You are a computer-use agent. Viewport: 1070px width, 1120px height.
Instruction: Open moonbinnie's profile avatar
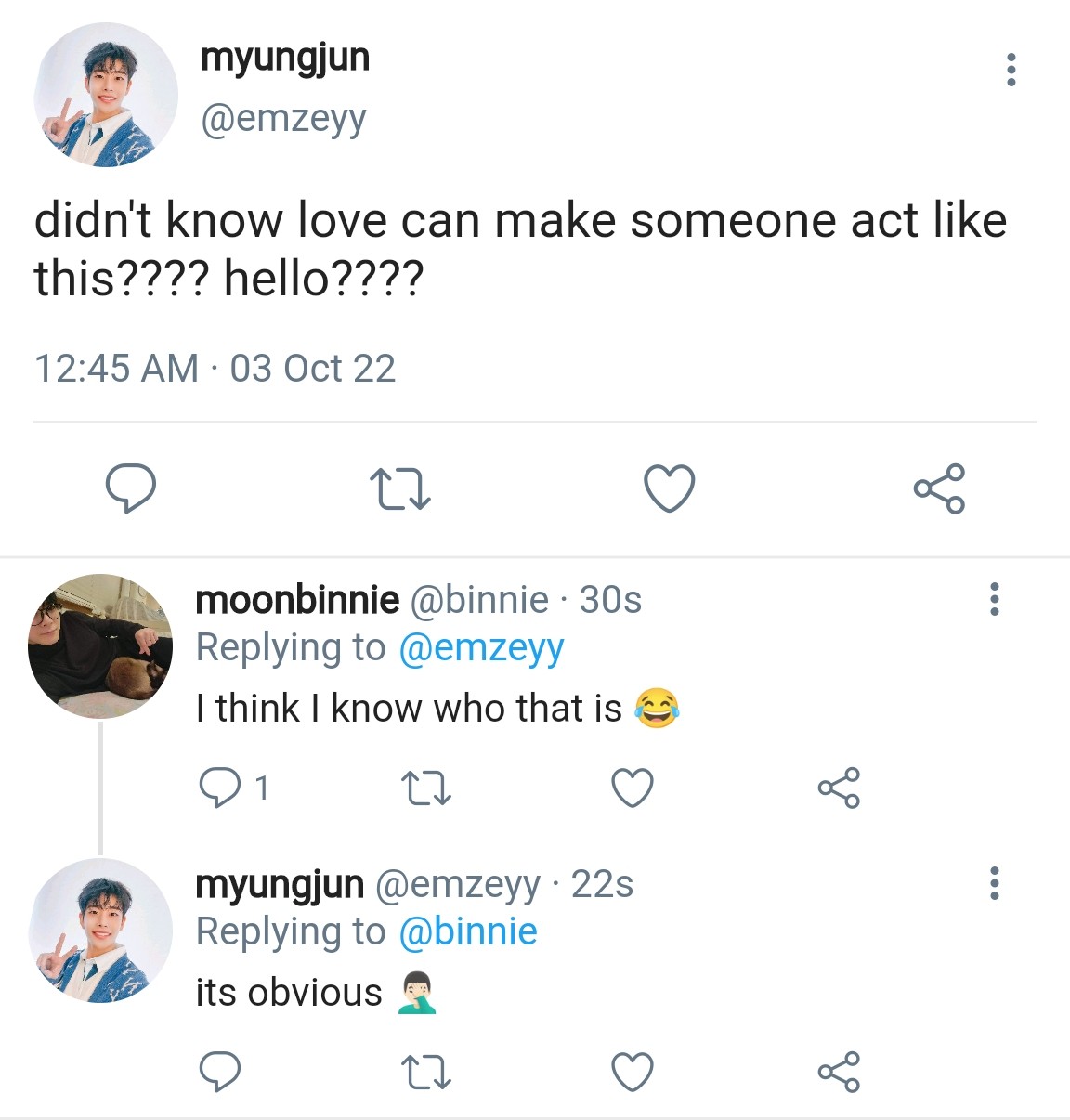tap(100, 646)
